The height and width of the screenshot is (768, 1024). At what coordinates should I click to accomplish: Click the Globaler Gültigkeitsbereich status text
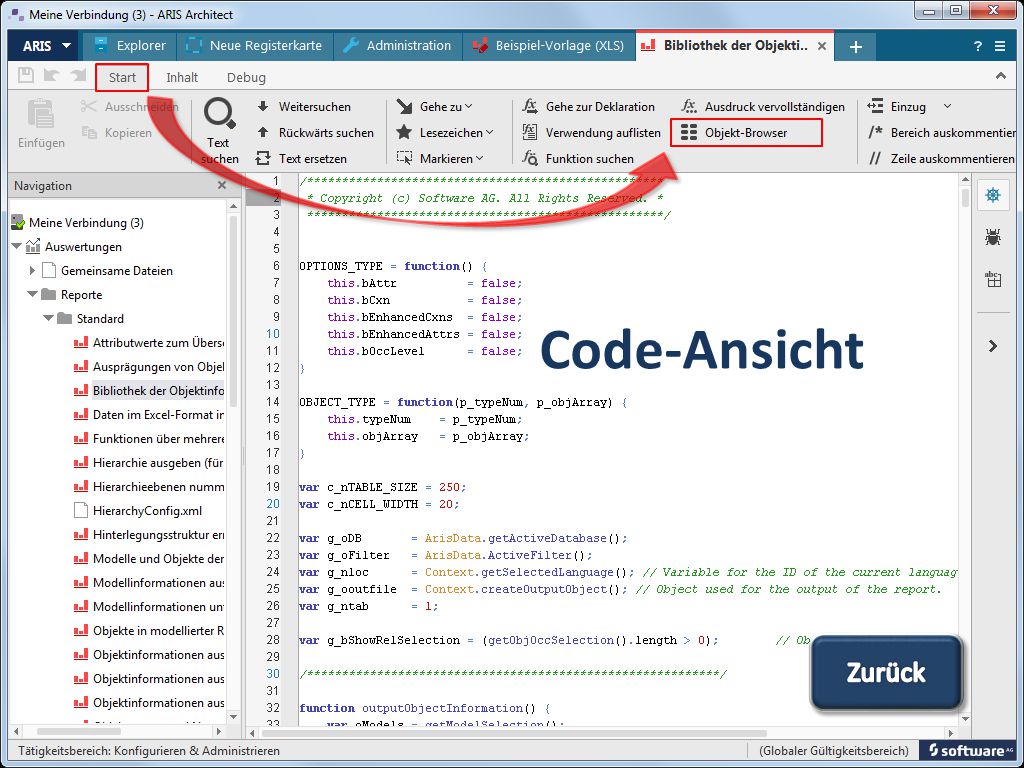point(833,751)
